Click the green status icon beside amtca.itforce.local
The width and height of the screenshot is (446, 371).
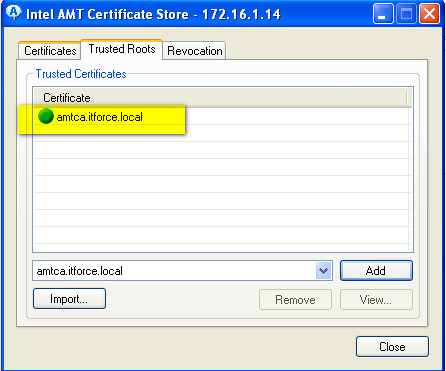46,116
